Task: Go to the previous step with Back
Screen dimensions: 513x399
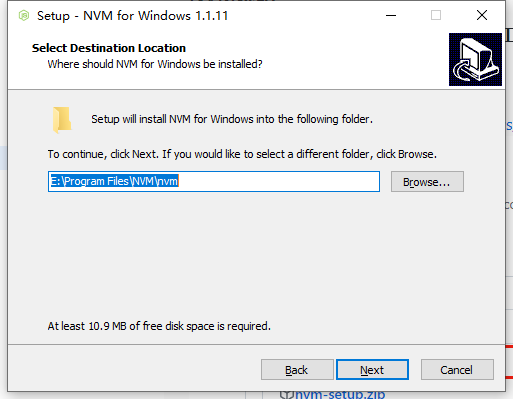Action: coord(297,370)
